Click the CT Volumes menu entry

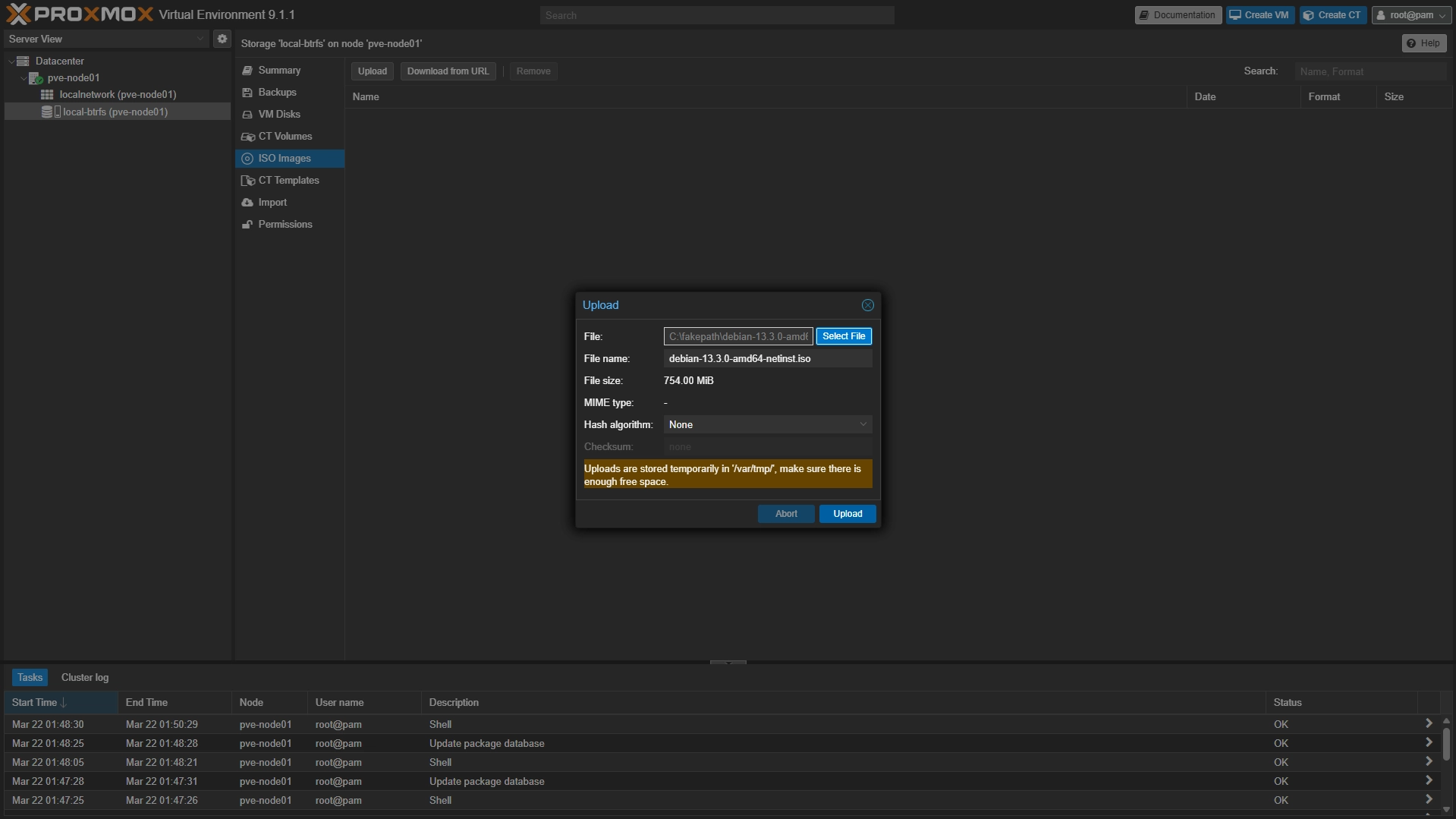[289, 137]
